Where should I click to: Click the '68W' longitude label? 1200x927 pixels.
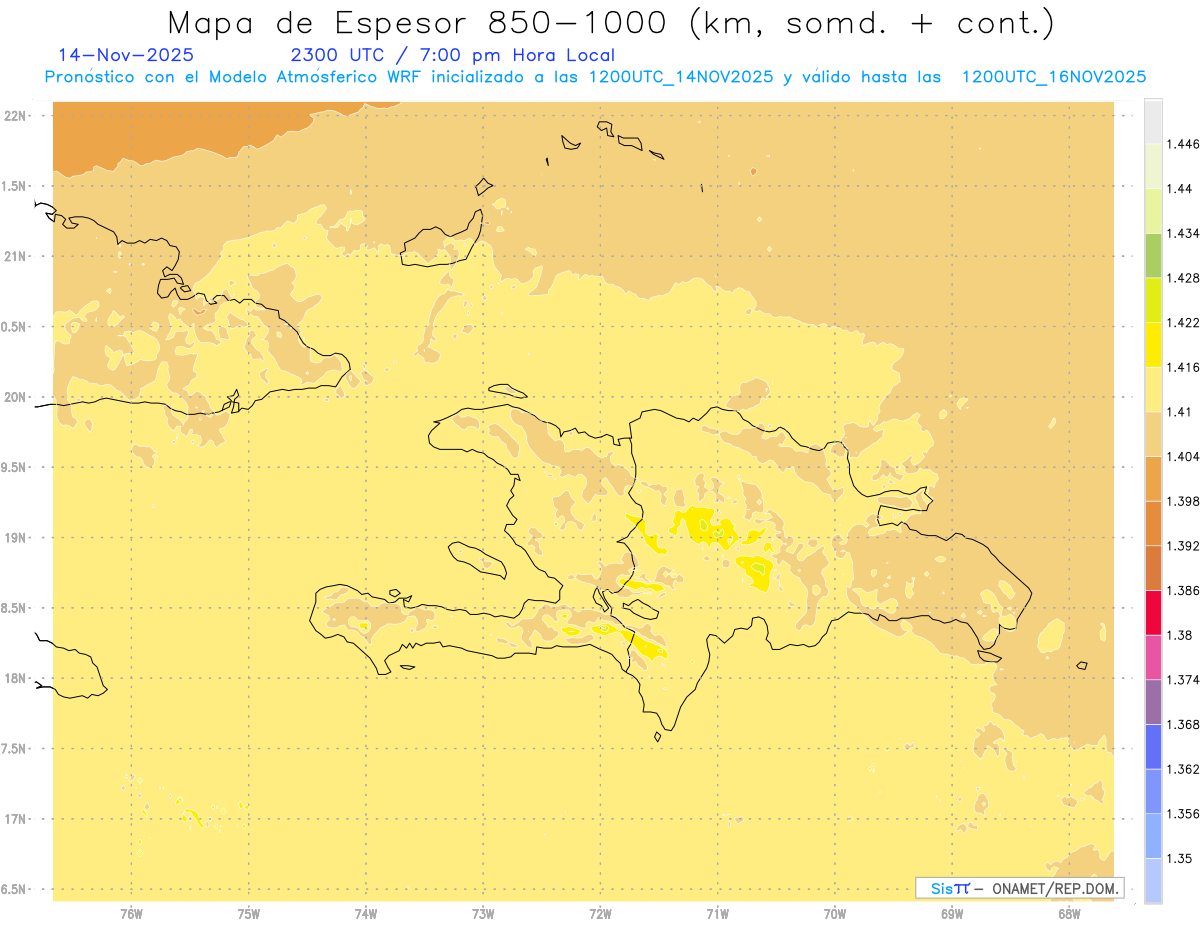pos(1069,914)
